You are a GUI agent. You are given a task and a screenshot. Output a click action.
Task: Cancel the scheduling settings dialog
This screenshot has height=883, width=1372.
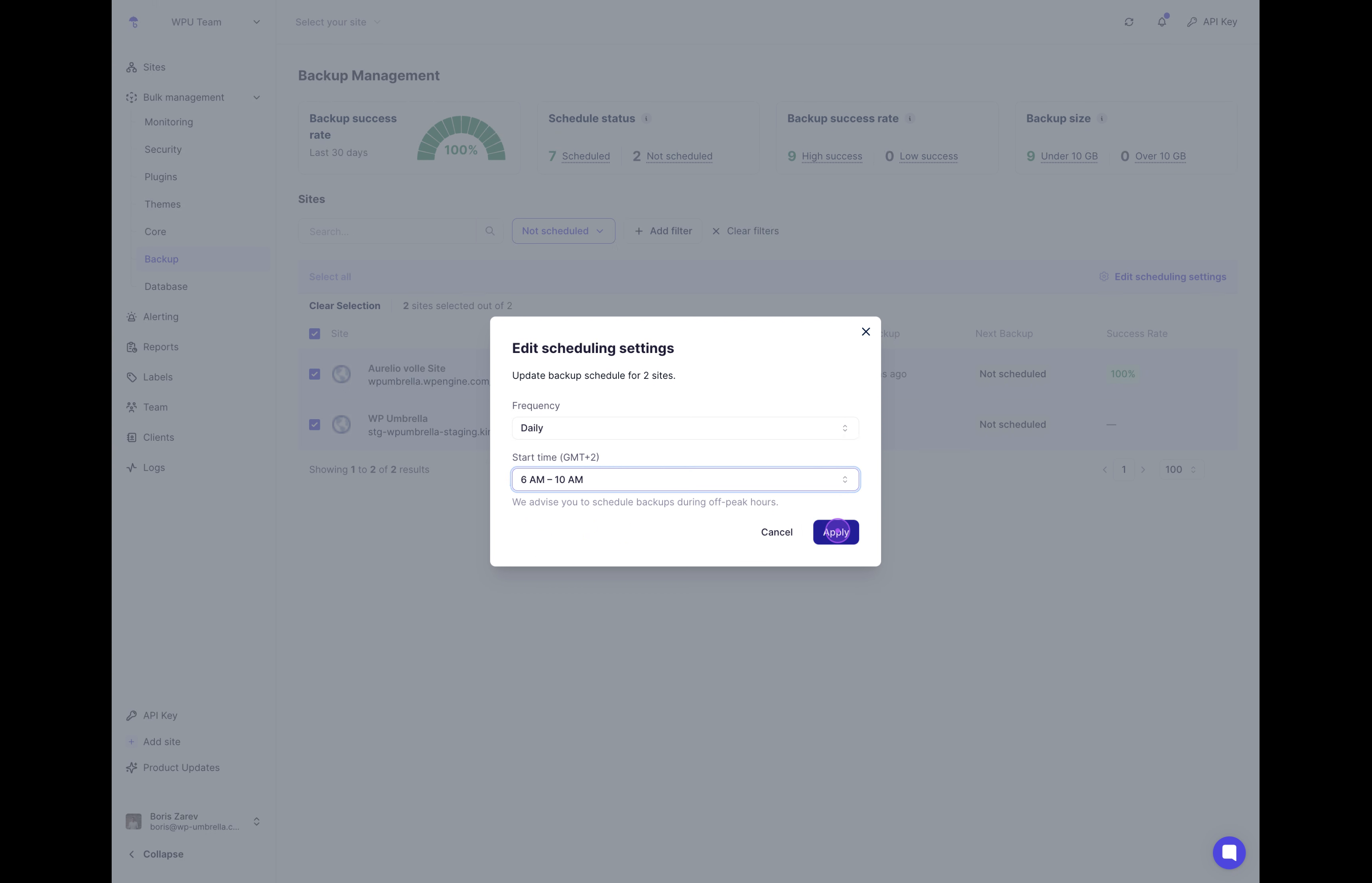pyautogui.click(x=776, y=532)
